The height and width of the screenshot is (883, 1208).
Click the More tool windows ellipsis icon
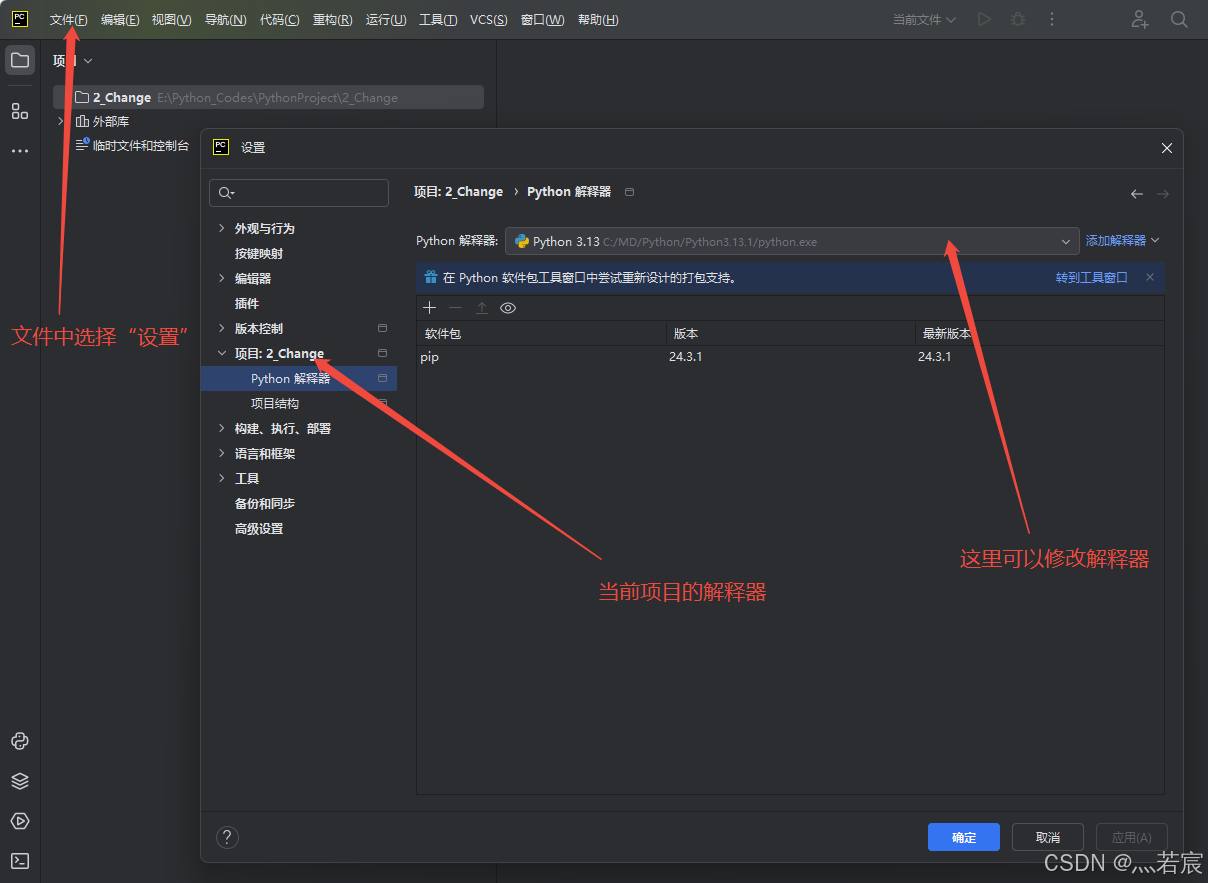coord(20,150)
